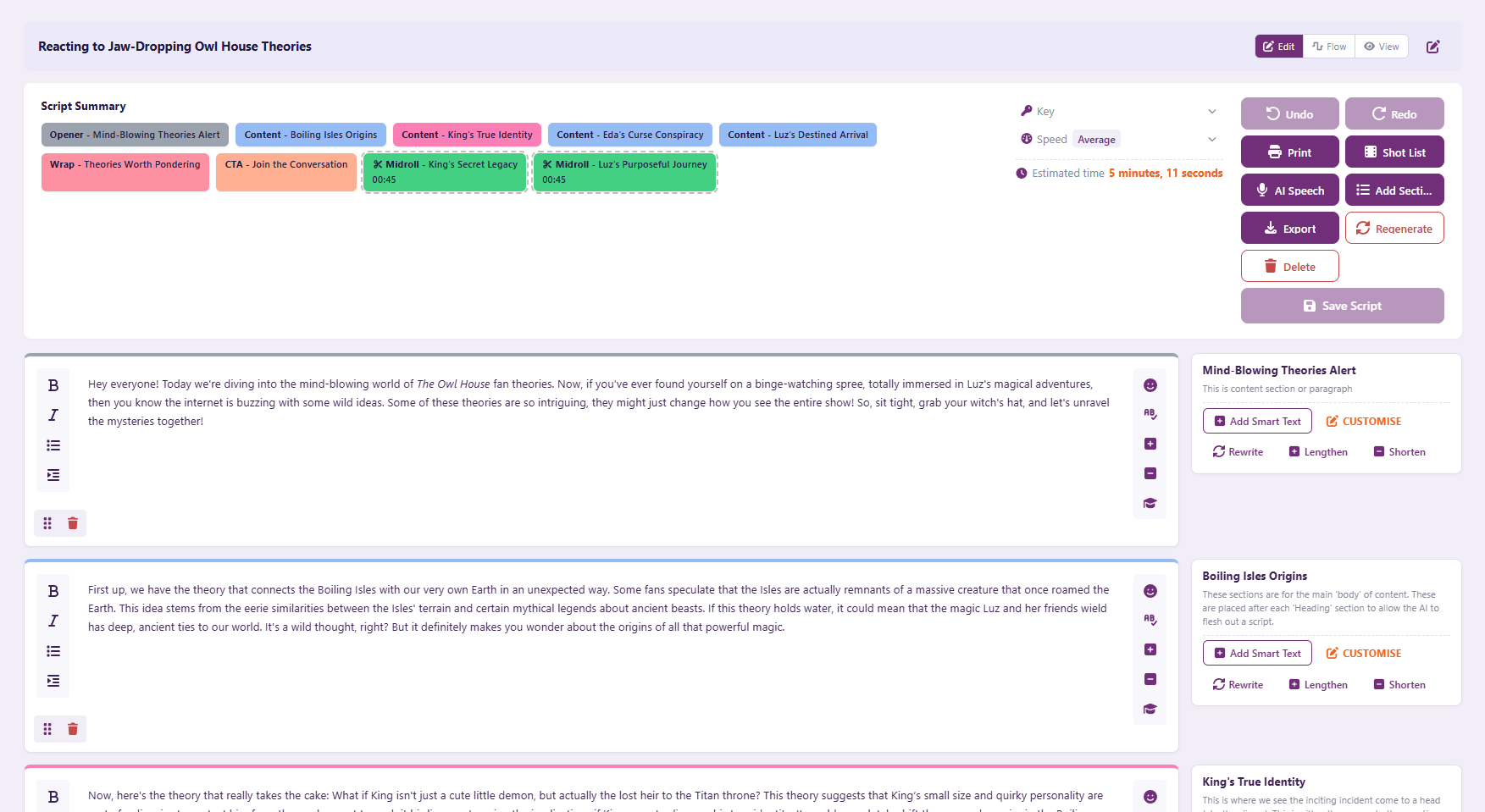Screen dimensions: 1485x812
Task: Add Smart Text to Boiling Isles Origins
Action: click(1257, 653)
